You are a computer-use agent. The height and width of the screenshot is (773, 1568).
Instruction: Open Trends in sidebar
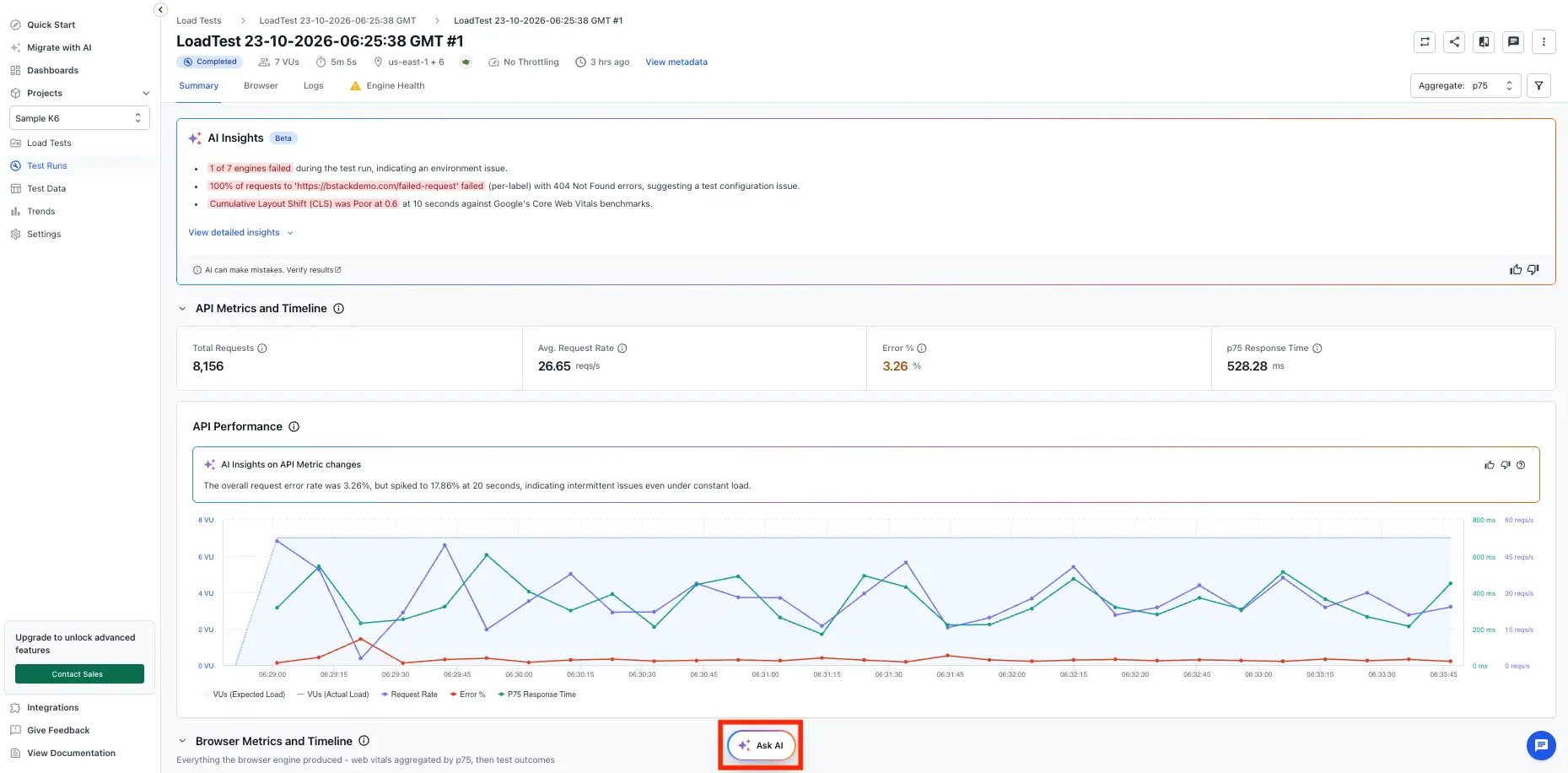pyautogui.click(x=40, y=211)
